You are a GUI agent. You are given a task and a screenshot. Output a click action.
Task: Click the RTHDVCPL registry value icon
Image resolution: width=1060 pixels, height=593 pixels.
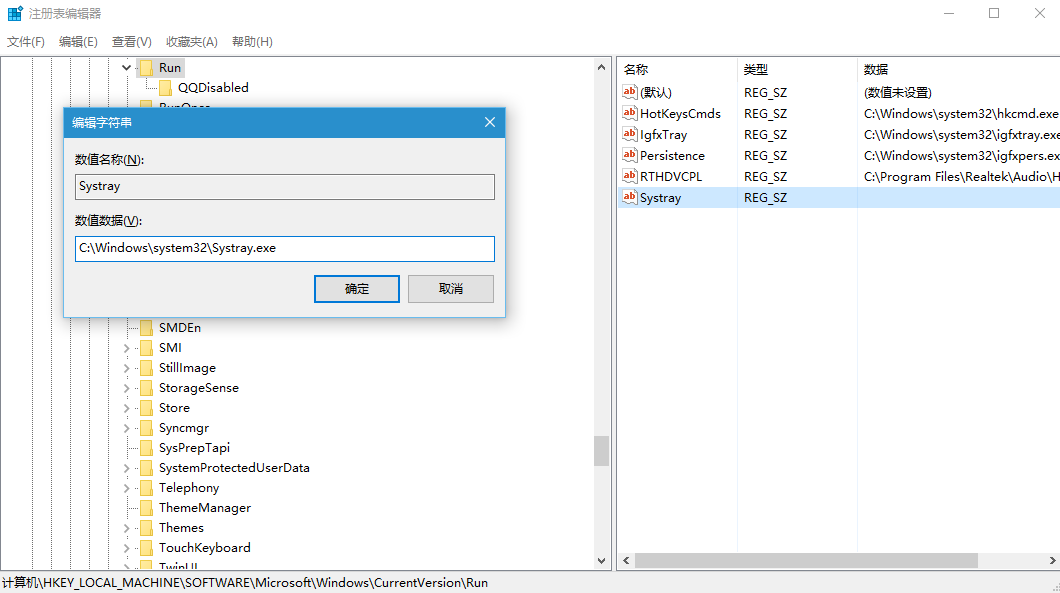click(x=630, y=176)
